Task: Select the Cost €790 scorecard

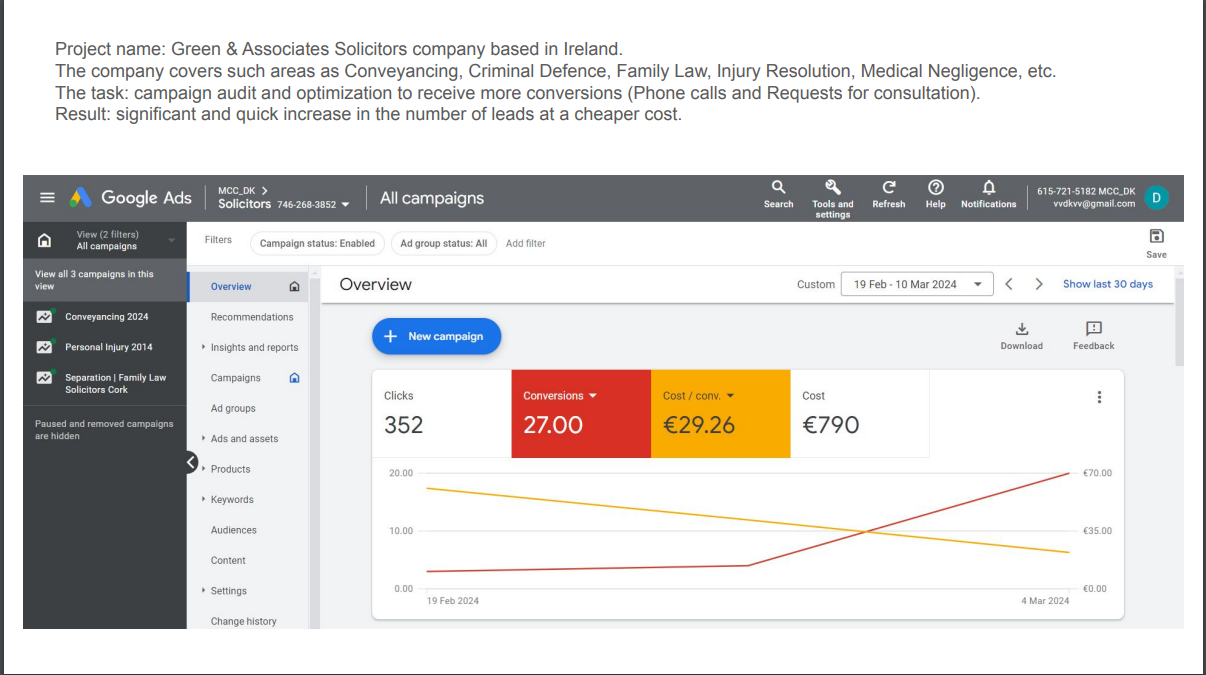Action: 860,414
